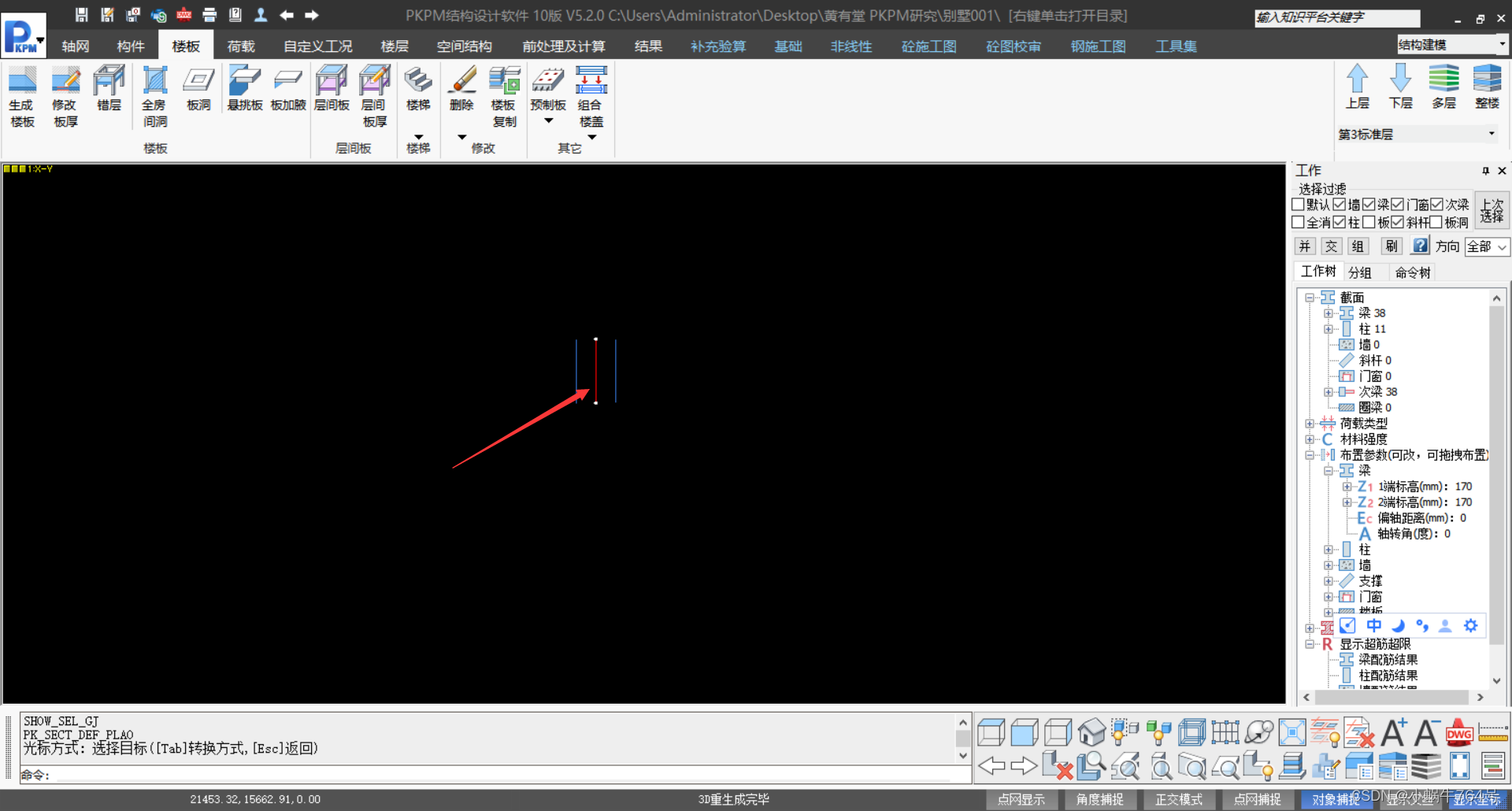This screenshot has height=811, width=1512.
Task: Click the zoom-extents fit view icon
Action: (x=1292, y=732)
